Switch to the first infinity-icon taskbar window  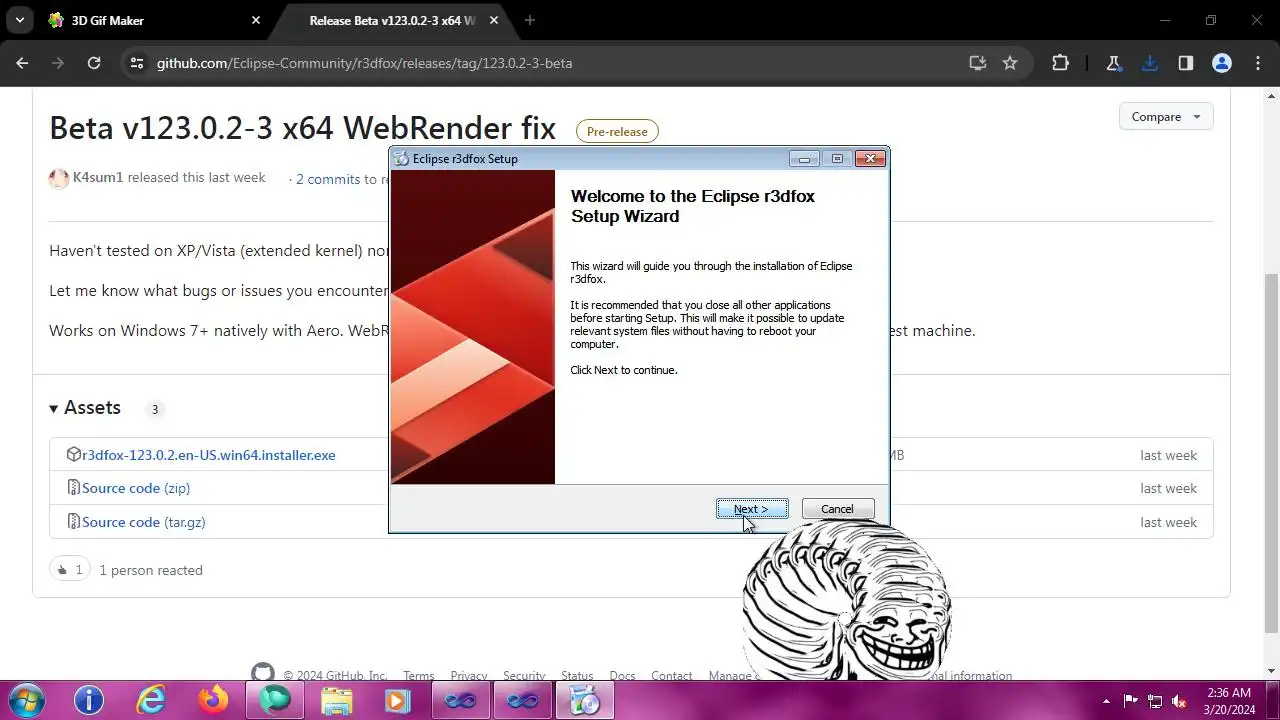[x=460, y=700]
